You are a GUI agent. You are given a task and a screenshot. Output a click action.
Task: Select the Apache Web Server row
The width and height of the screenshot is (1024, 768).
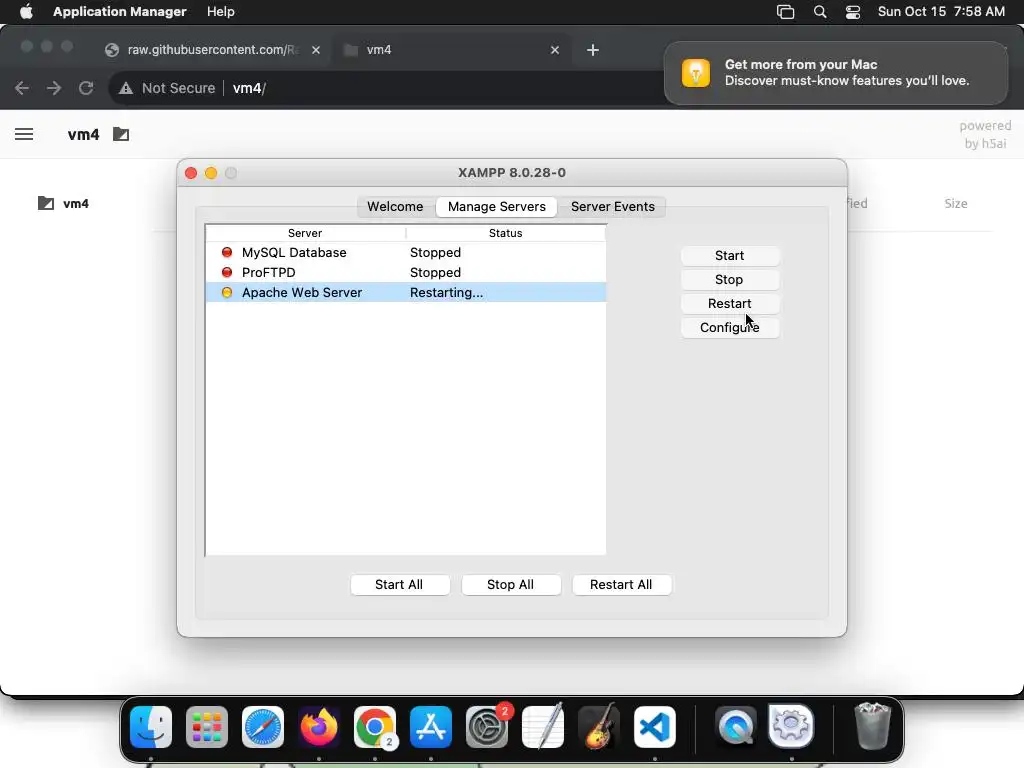(x=406, y=293)
